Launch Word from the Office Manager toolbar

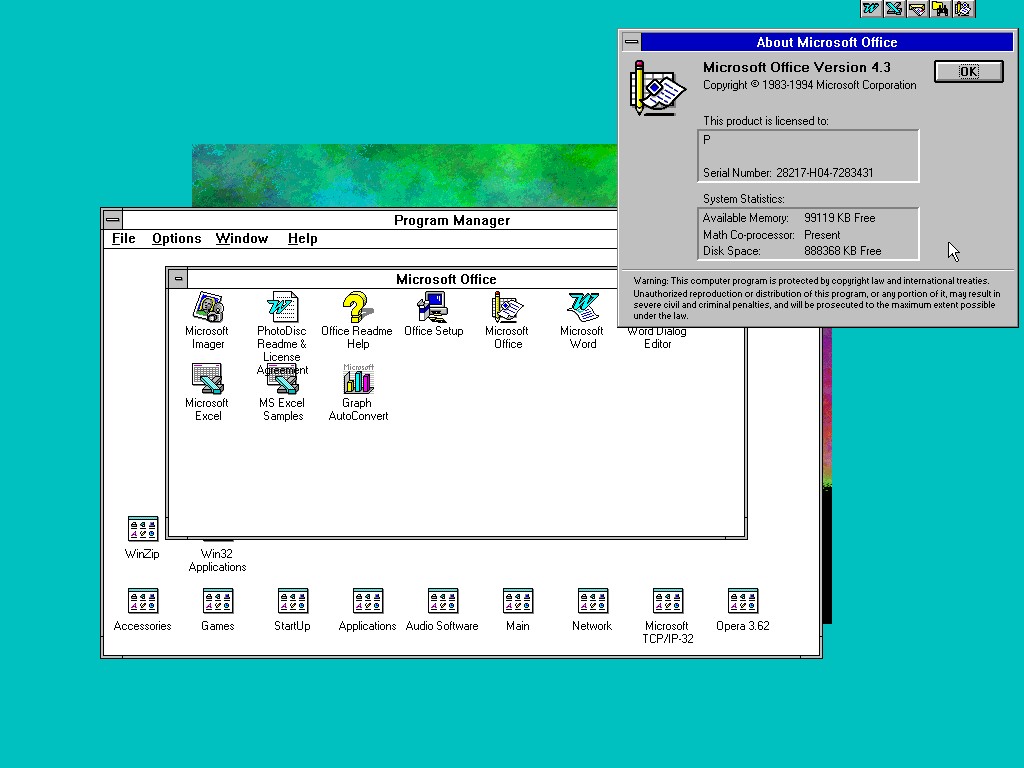click(x=871, y=9)
